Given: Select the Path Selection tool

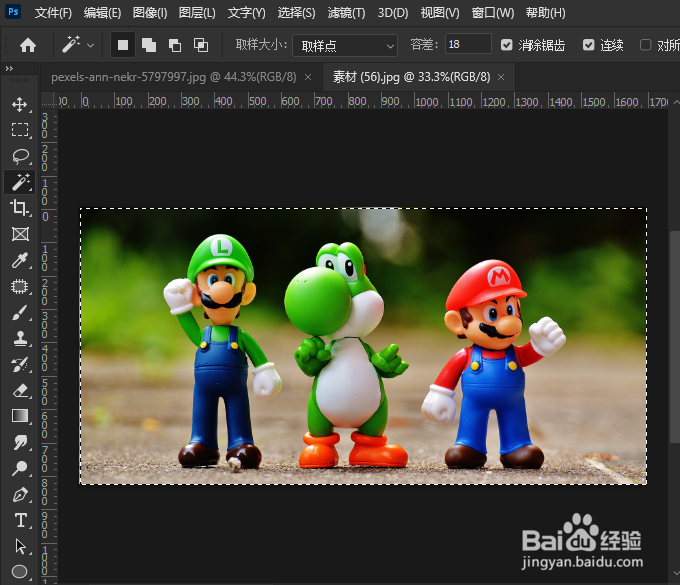Looking at the screenshot, I should (20, 546).
